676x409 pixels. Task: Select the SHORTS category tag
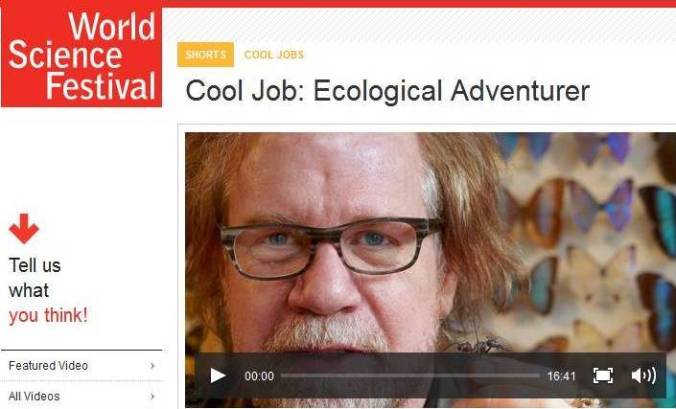(x=206, y=55)
